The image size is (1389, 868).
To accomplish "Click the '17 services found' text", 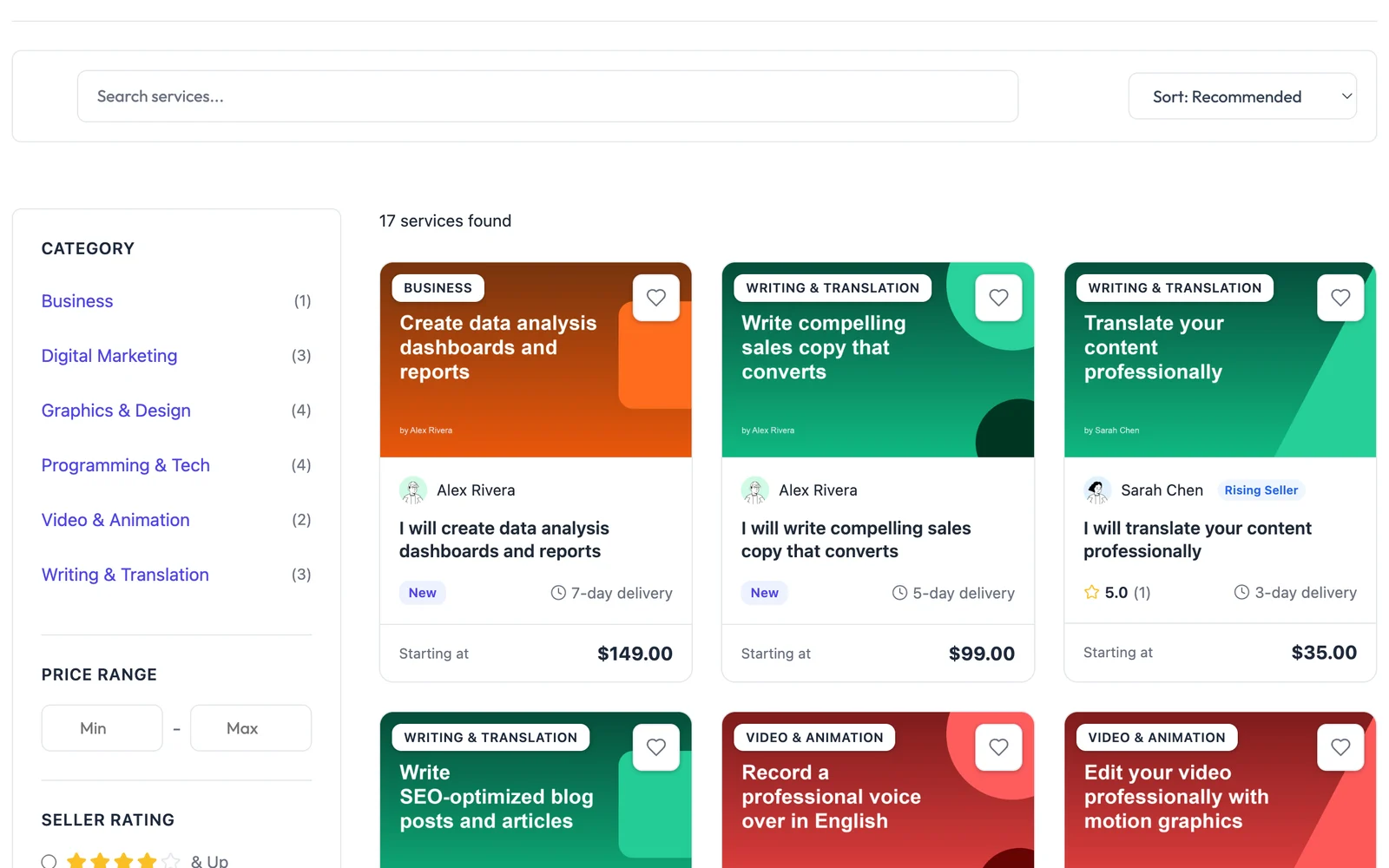I will tap(445, 220).
